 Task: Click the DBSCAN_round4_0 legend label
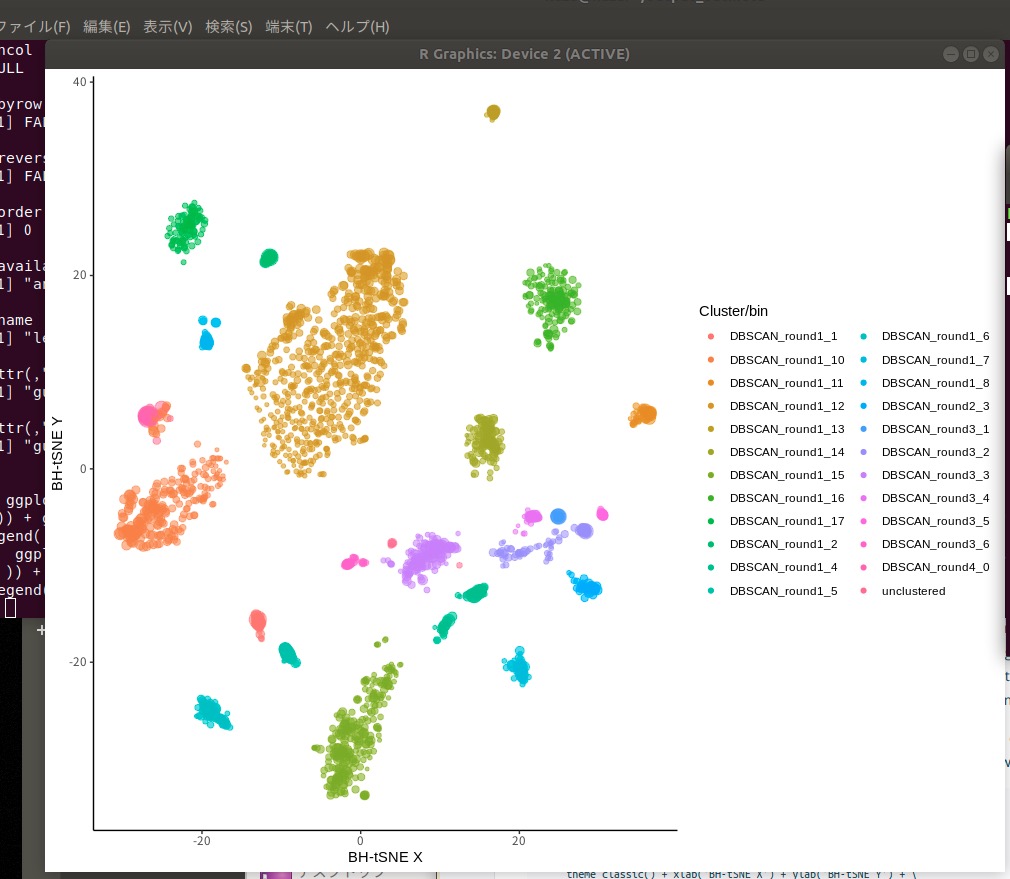pyautogui.click(x=935, y=567)
